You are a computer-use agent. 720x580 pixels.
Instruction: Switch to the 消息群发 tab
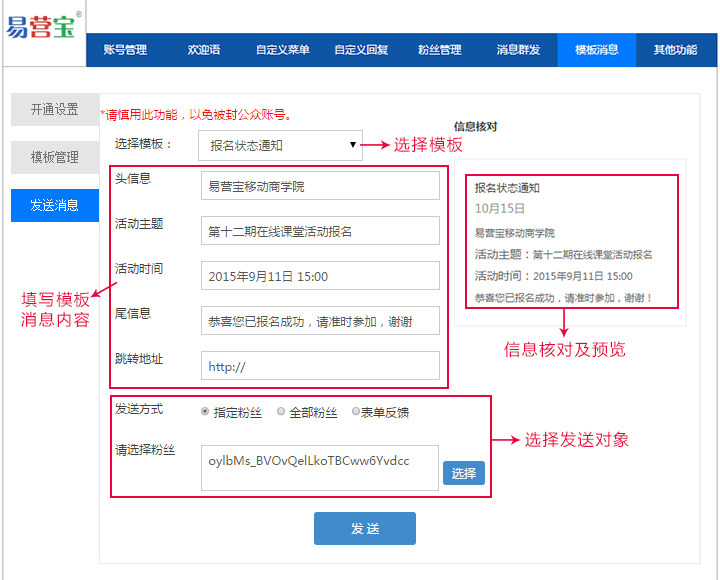pyautogui.click(x=518, y=50)
